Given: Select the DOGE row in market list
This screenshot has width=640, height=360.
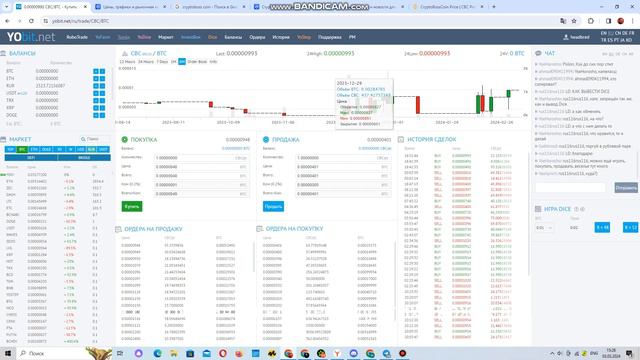Looking at the screenshot, I should pos(57,221).
